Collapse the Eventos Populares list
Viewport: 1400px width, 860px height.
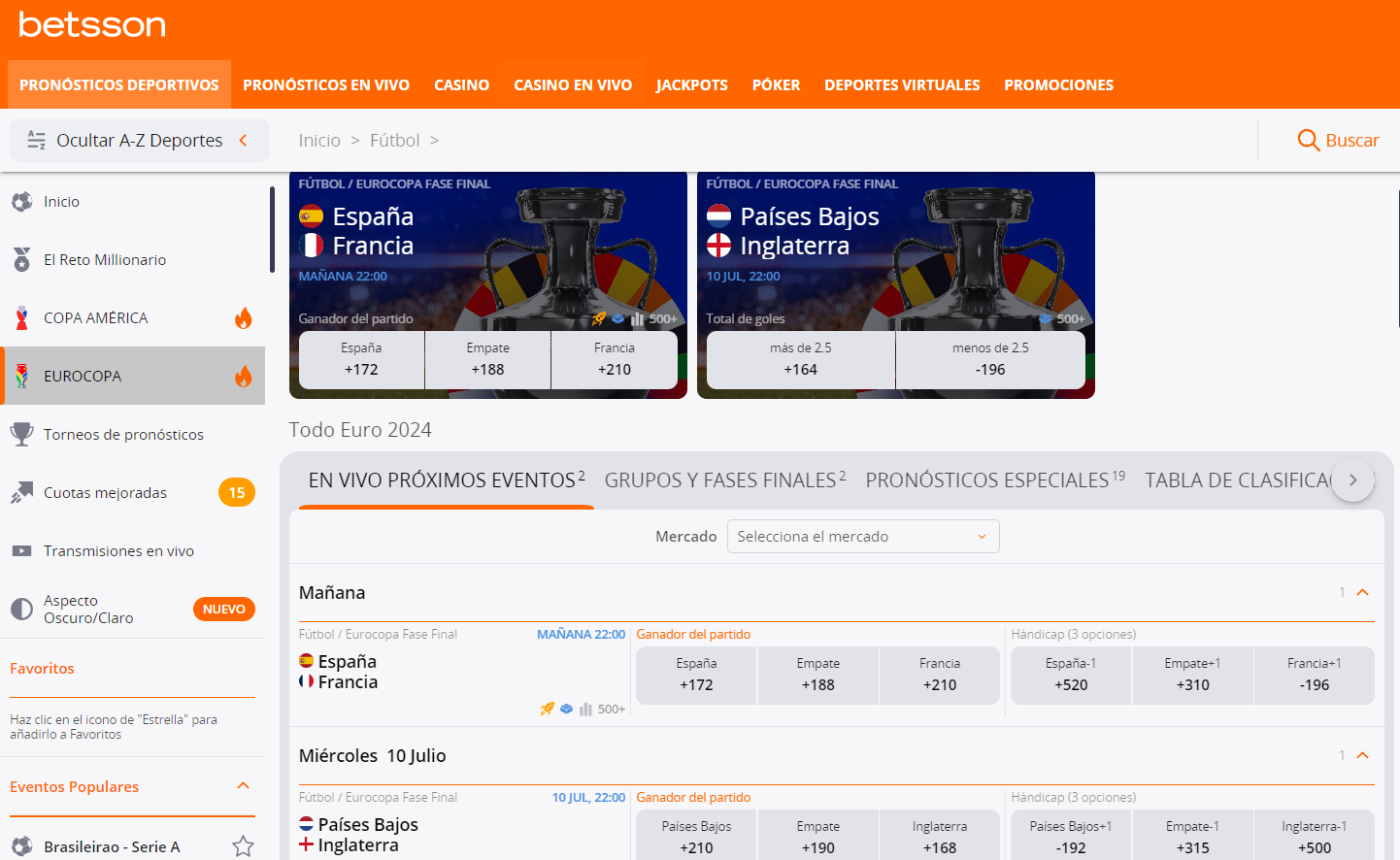point(244,786)
